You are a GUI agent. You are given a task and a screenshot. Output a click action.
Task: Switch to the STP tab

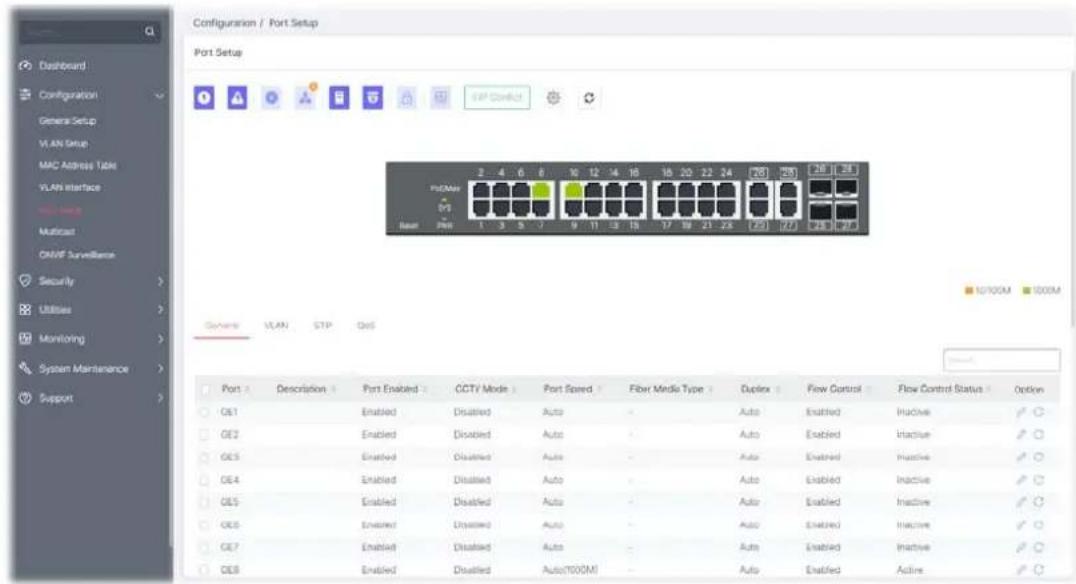coord(323,325)
